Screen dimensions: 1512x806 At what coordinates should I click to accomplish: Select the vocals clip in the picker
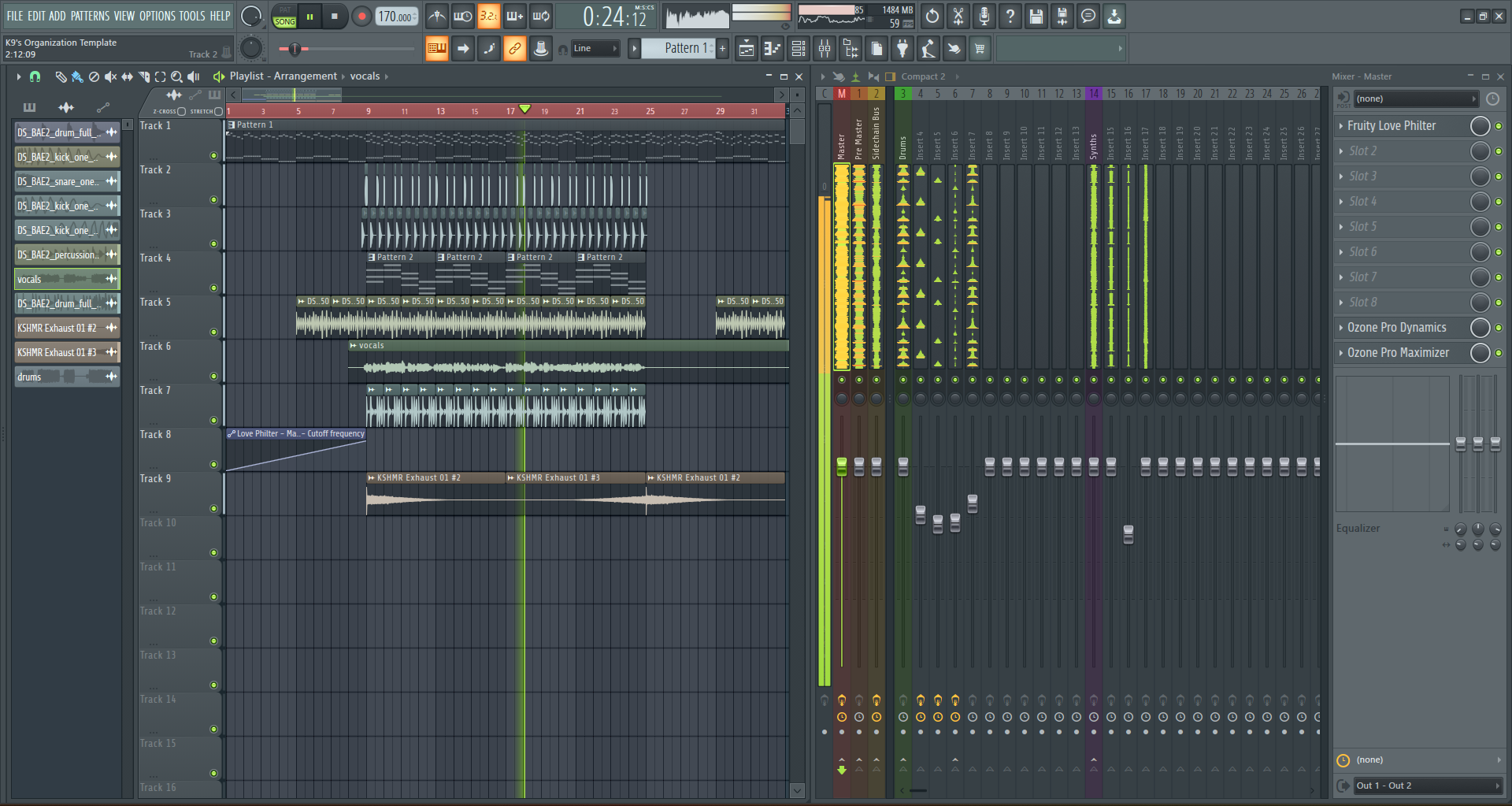[x=67, y=279]
